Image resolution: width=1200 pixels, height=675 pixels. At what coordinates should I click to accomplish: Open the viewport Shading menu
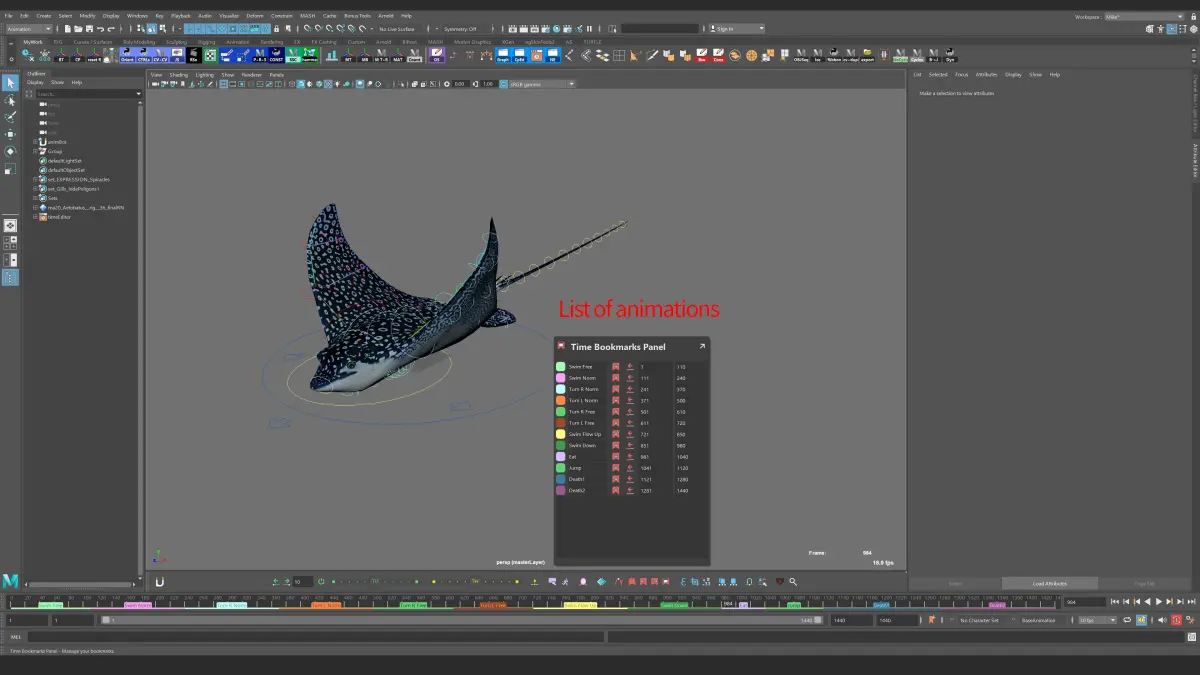[x=178, y=74]
